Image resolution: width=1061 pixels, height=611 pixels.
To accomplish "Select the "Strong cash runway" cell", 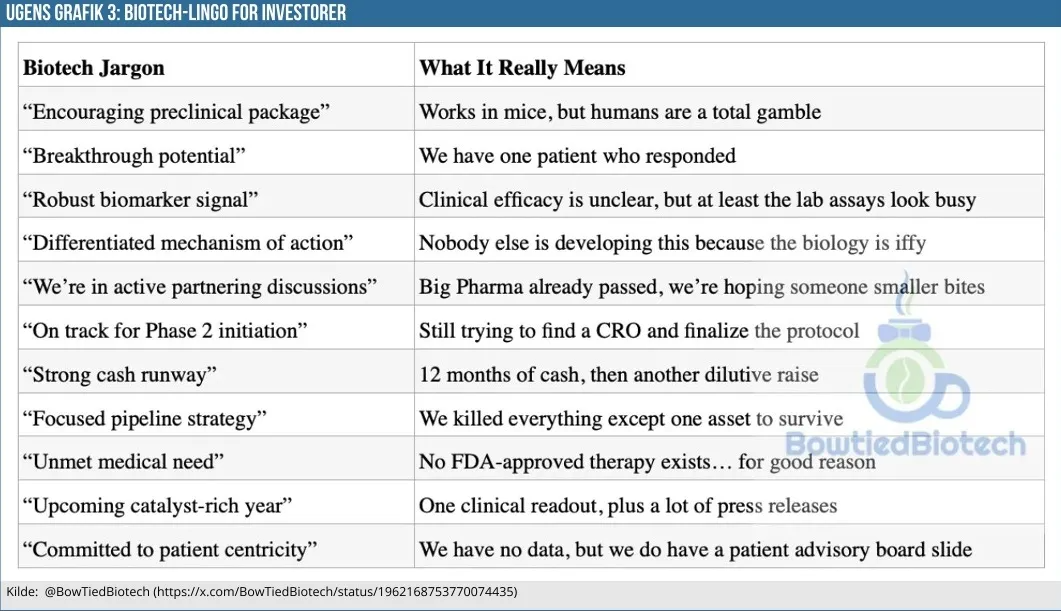I will coord(120,374).
